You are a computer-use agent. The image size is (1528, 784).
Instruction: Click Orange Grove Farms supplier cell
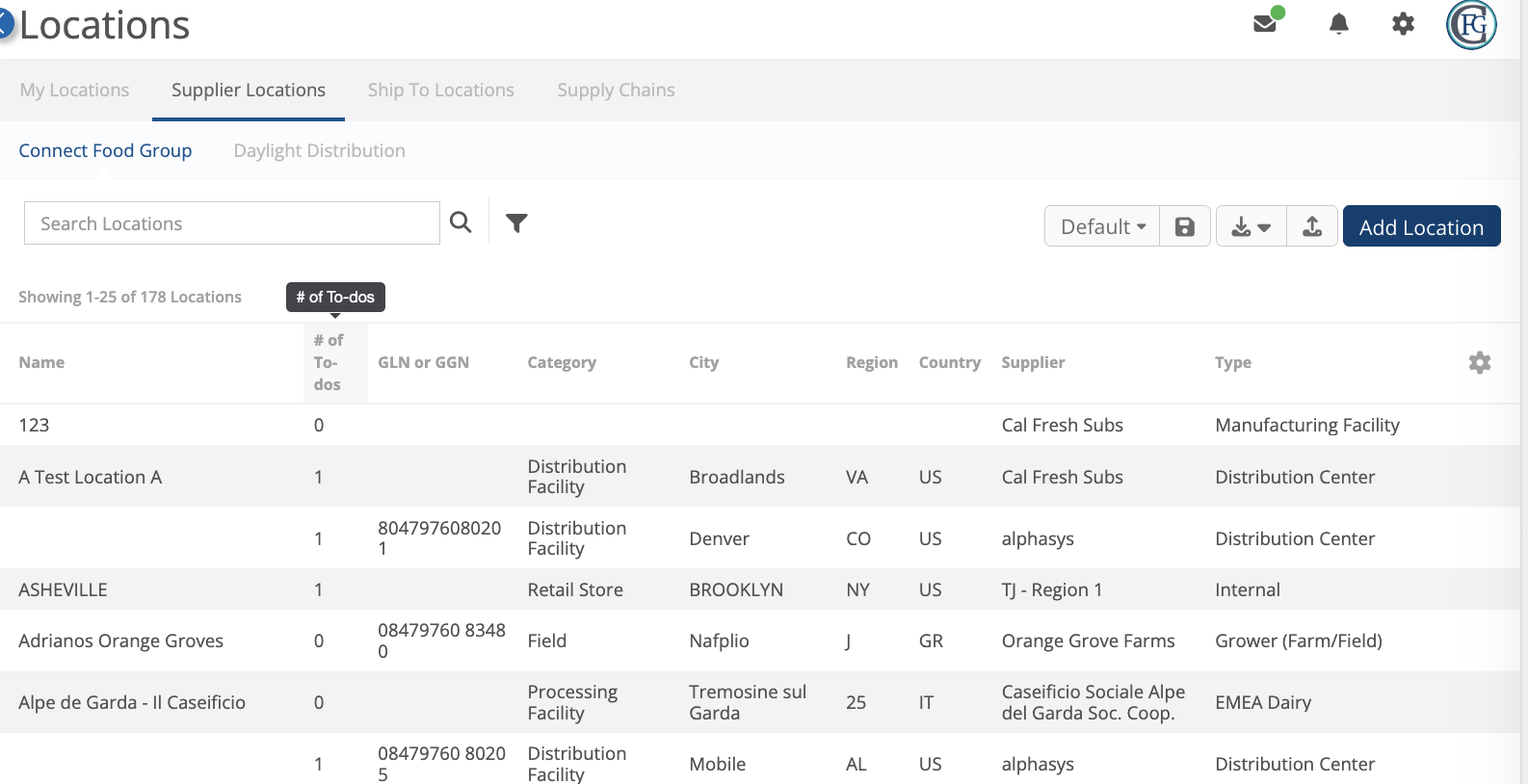point(1088,640)
